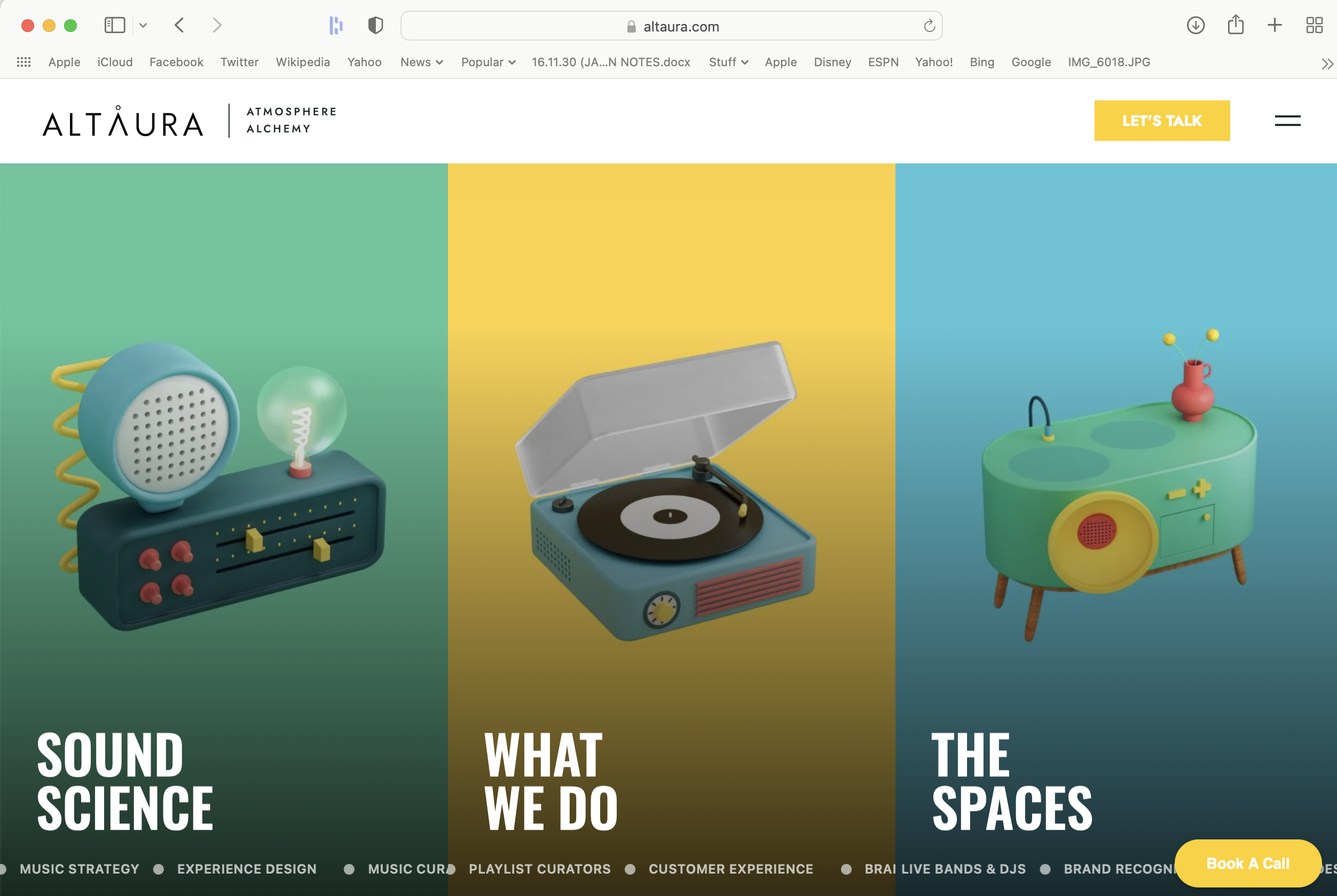Click the Book A Call button
Screen dimensions: 1337x896
(1247, 863)
